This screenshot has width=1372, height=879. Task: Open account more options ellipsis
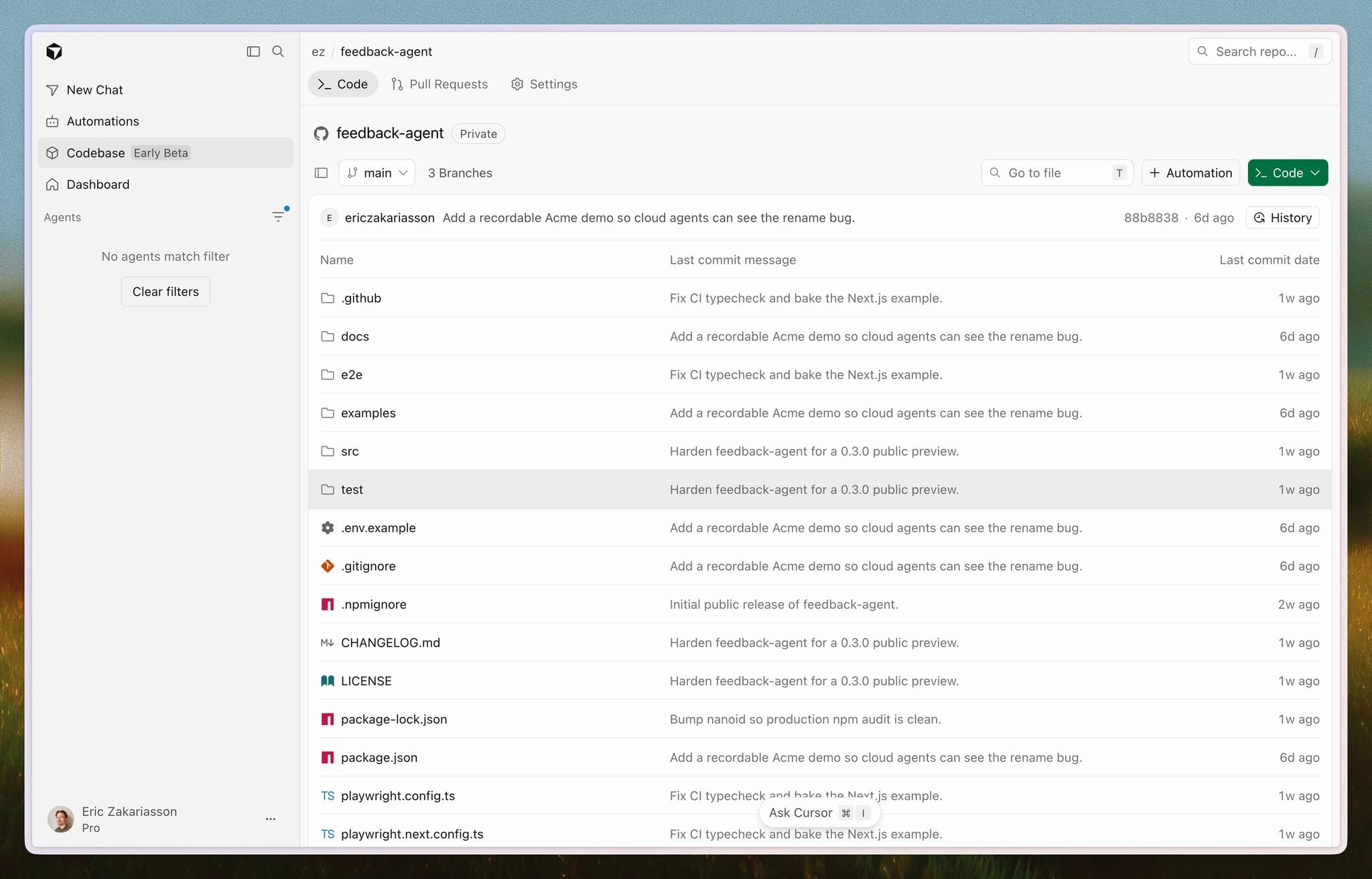click(271, 819)
